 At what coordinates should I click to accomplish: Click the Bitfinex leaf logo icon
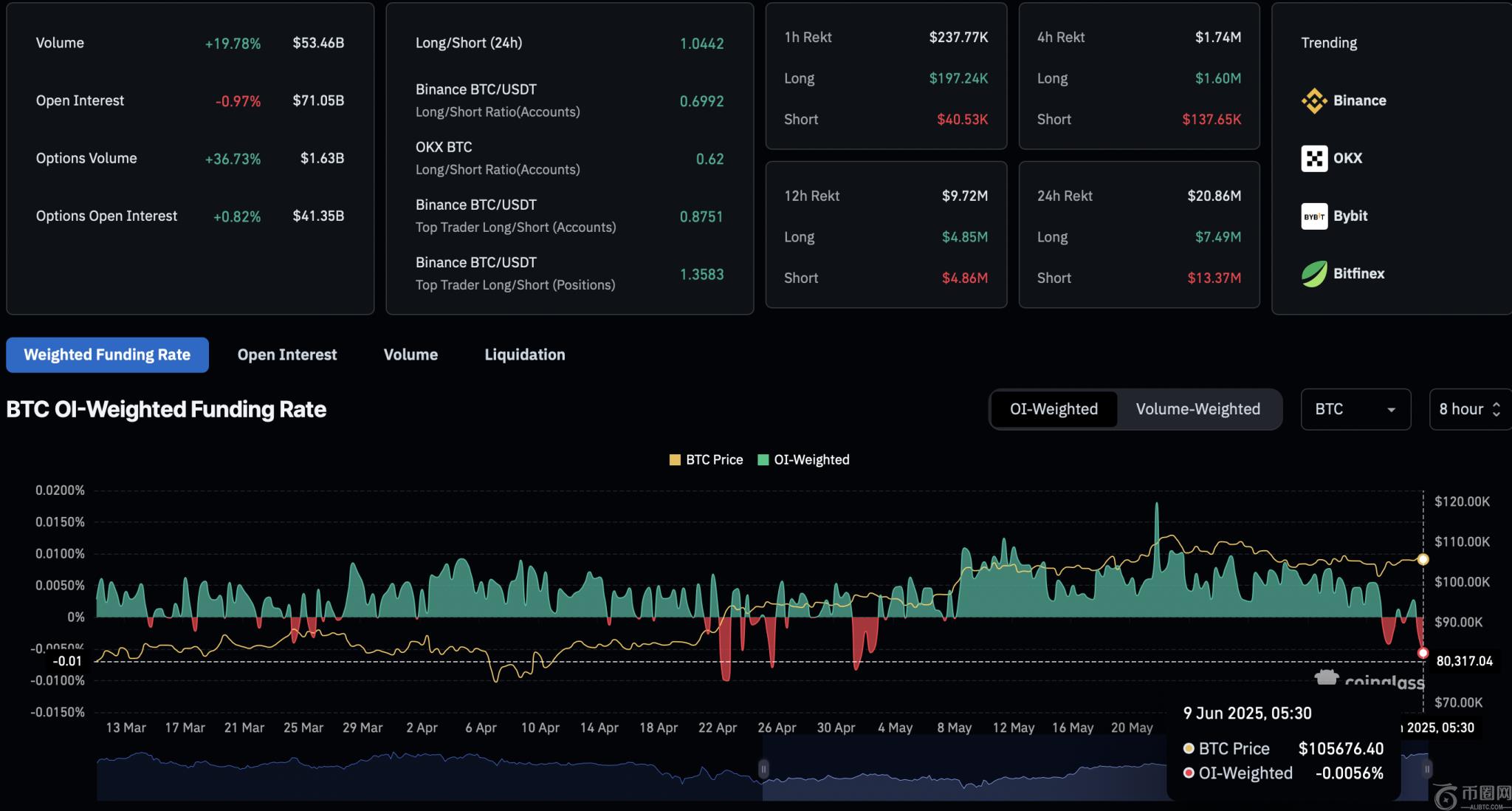(1314, 274)
